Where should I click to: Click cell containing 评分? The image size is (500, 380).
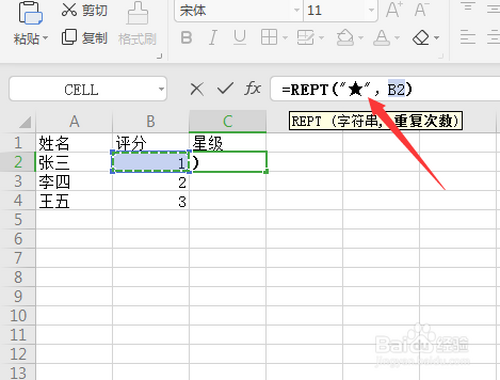(x=151, y=143)
